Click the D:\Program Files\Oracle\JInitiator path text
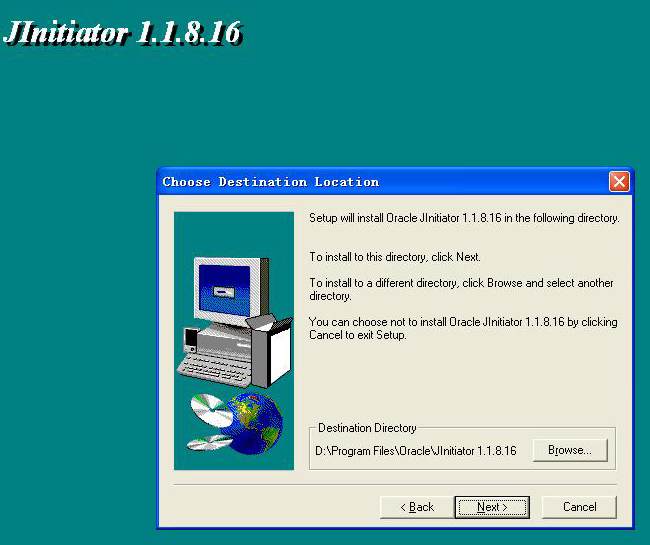This screenshot has width=650, height=545. click(x=415, y=451)
